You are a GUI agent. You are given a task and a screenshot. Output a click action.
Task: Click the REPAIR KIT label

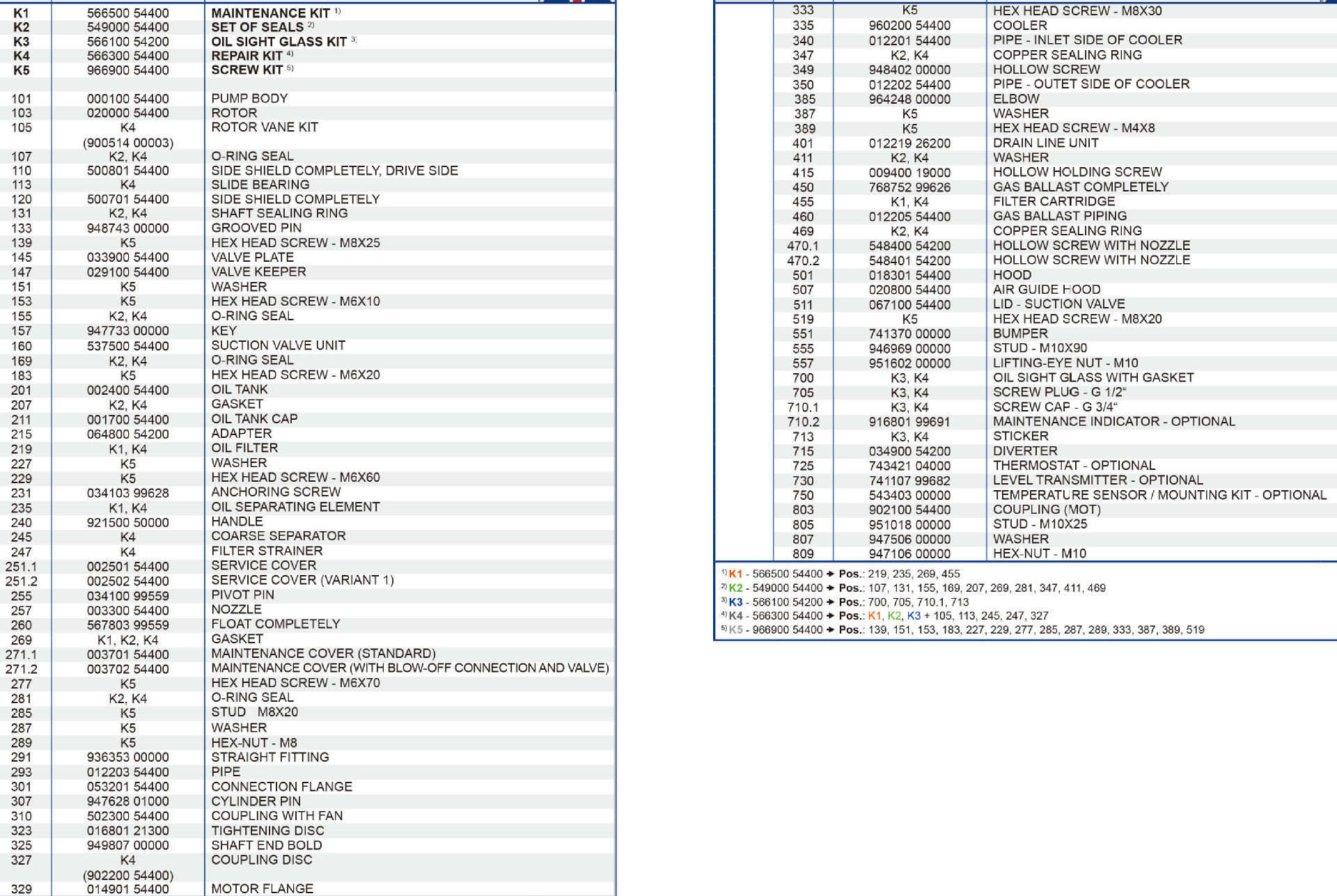pyautogui.click(x=247, y=56)
